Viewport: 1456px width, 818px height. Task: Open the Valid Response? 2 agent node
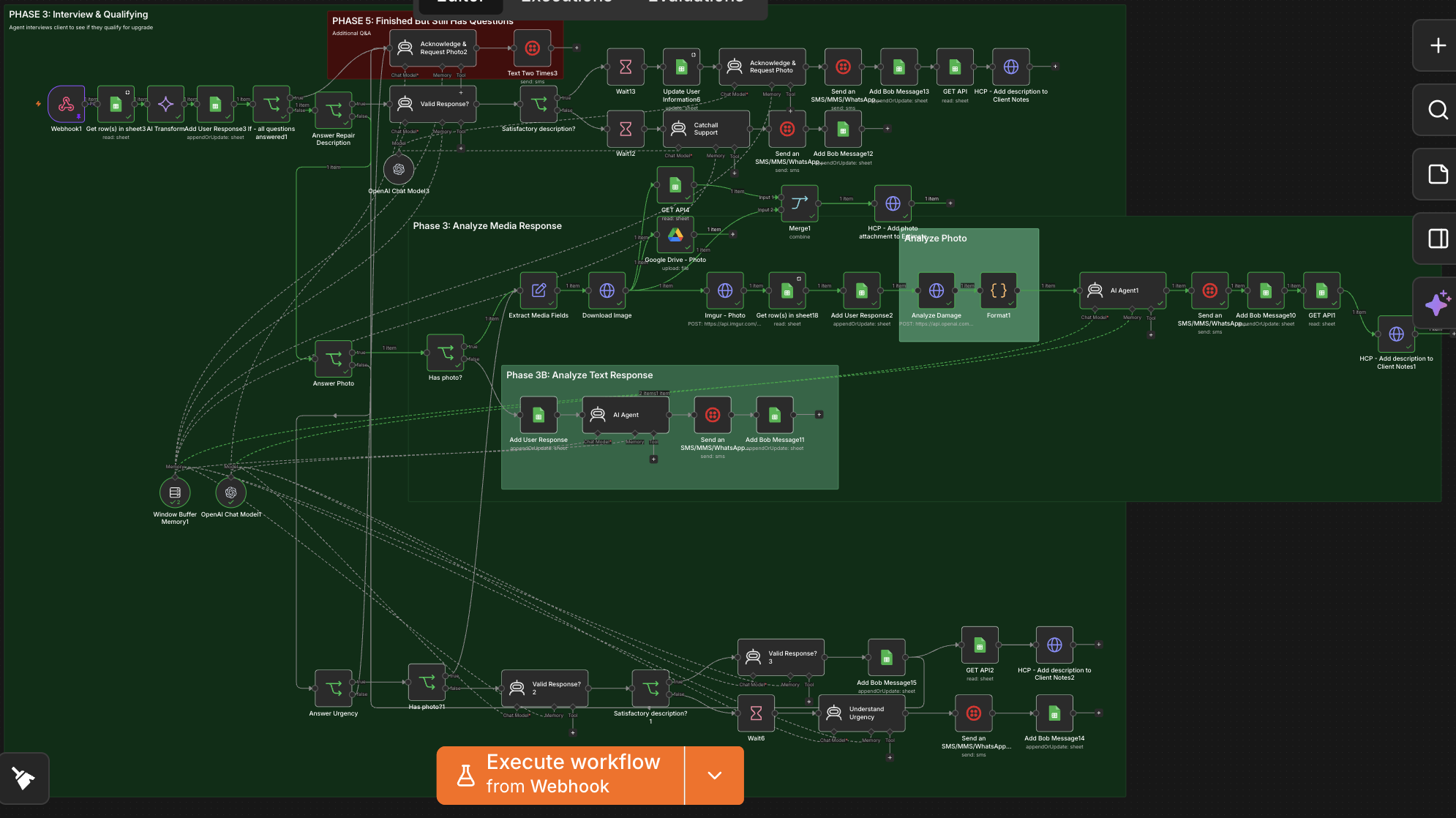pyautogui.click(x=545, y=689)
